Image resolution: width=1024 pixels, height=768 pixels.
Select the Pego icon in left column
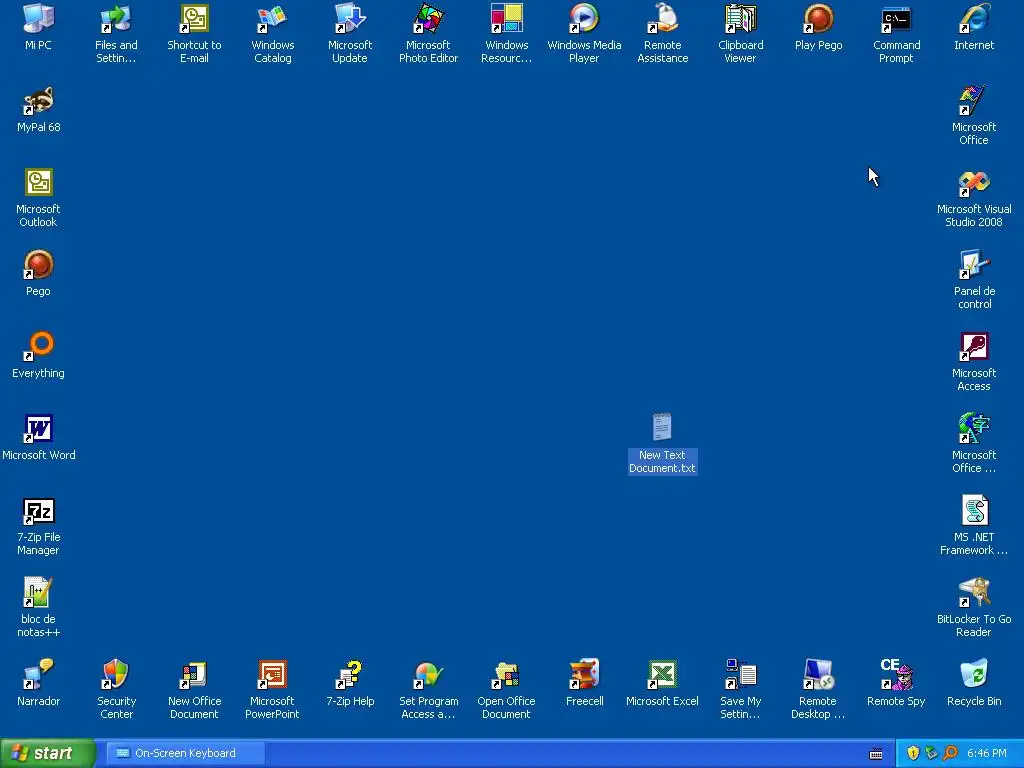pyautogui.click(x=39, y=264)
